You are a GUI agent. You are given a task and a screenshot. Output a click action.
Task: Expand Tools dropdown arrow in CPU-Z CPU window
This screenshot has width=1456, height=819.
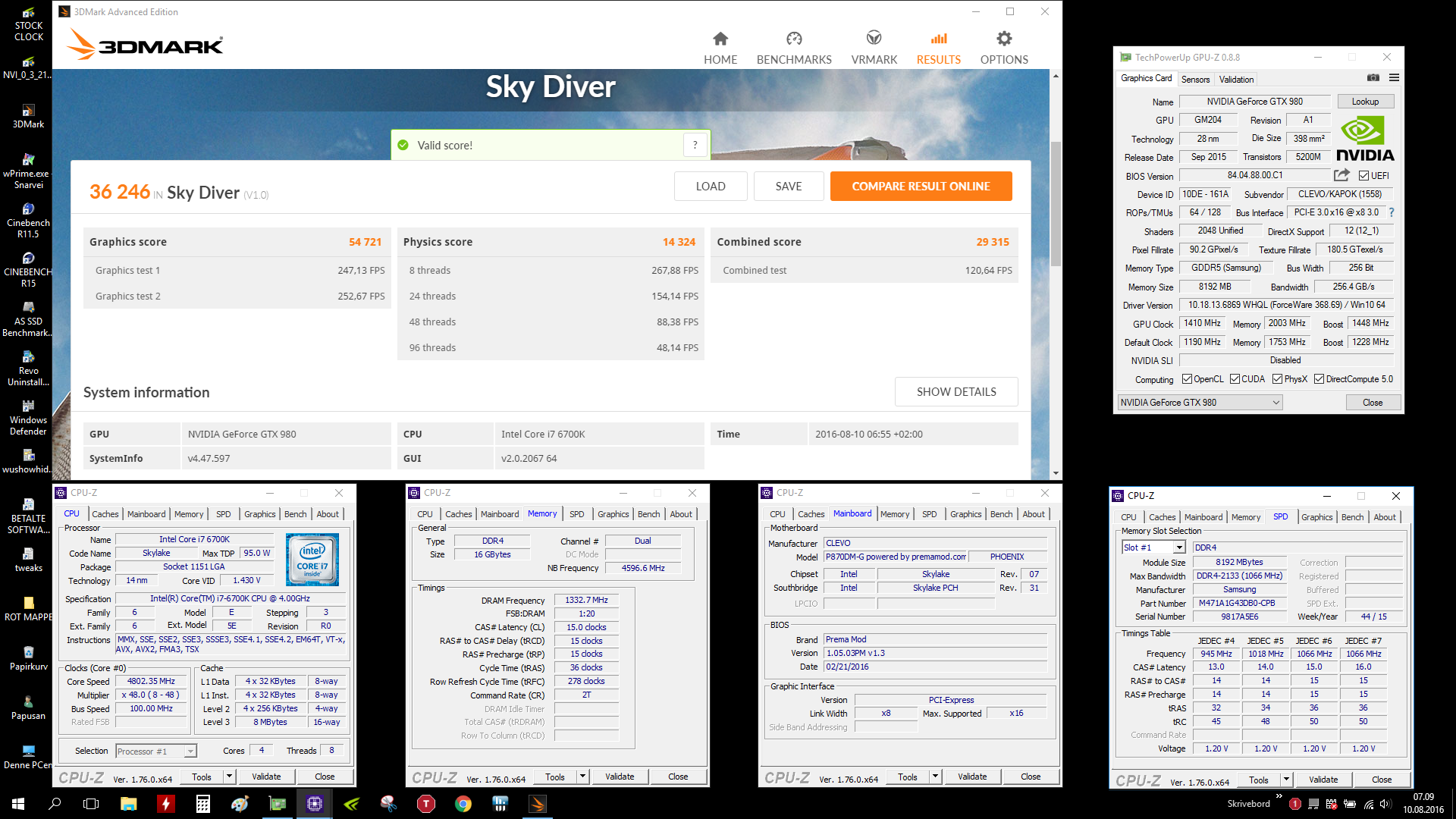pyautogui.click(x=230, y=777)
